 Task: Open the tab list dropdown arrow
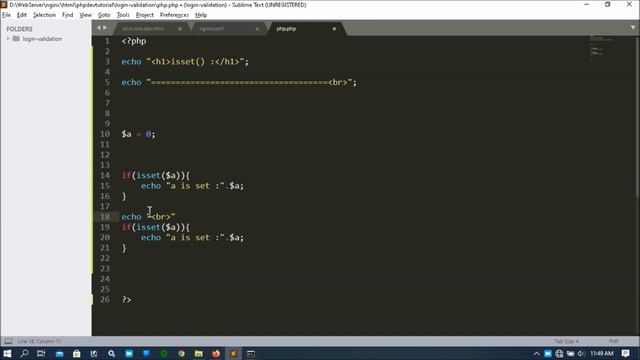tap(633, 28)
